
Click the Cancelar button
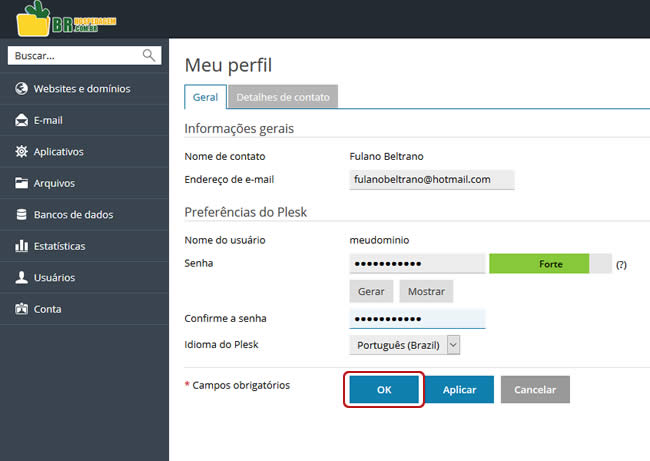[535, 390]
